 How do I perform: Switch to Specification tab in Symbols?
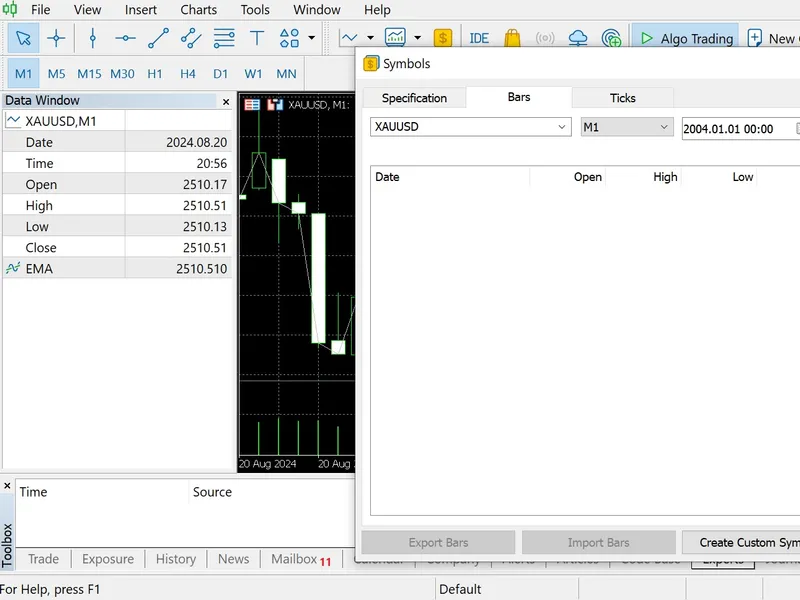coord(414,98)
